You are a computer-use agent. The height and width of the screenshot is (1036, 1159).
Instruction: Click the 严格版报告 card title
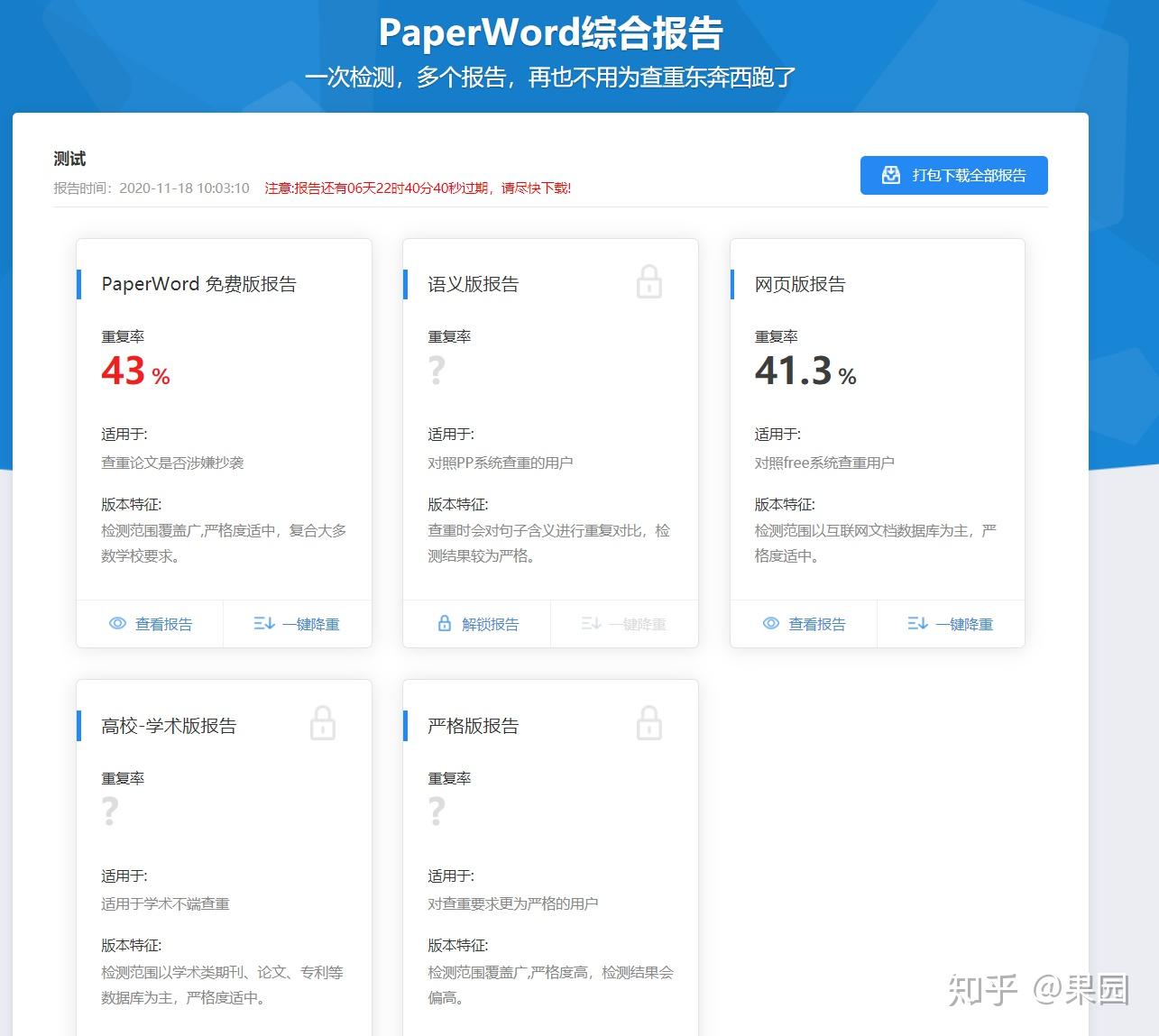[474, 726]
